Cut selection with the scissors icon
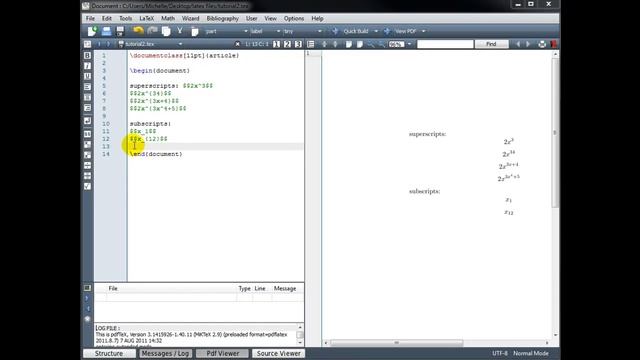 click(x=180, y=31)
